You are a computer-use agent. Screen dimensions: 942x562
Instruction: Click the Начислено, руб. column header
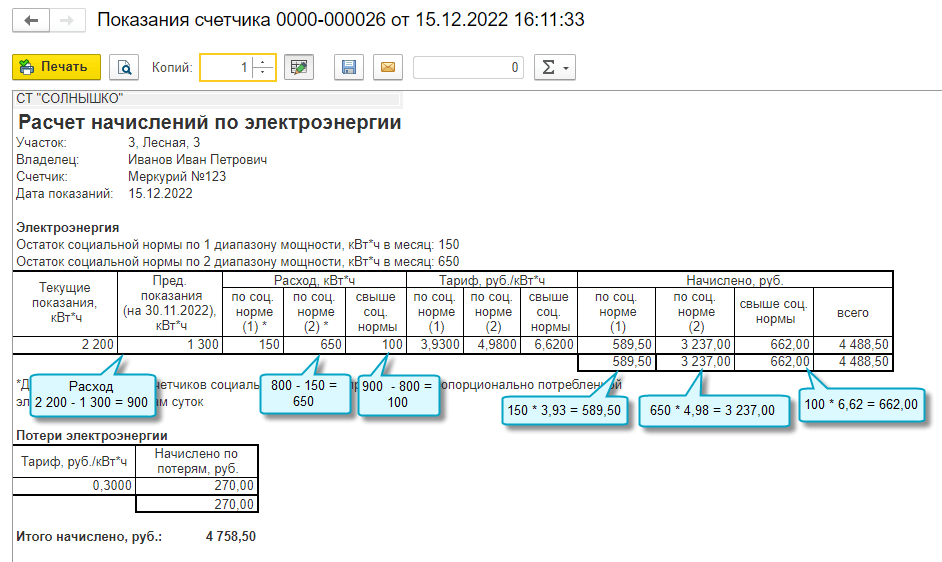click(735, 280)
